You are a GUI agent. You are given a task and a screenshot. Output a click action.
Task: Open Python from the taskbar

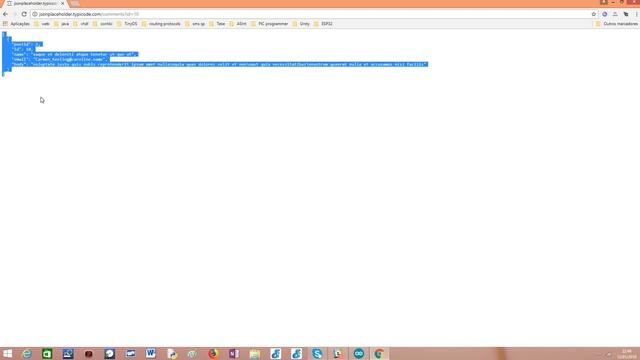click(x=172, y=353)
